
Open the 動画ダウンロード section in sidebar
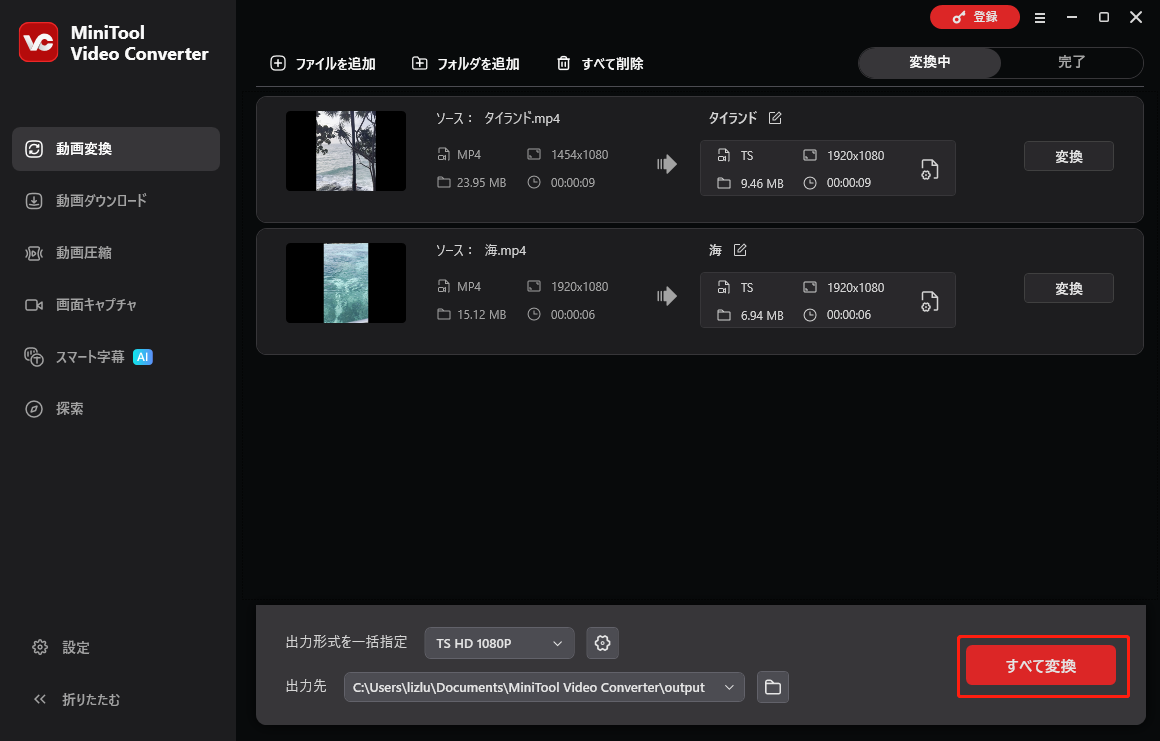[x=101, y=200]
